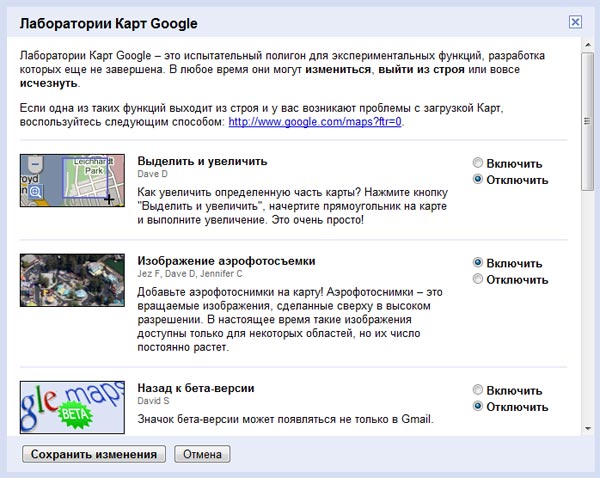Click the text Значок бета-версии может появляться

(237, 419)
